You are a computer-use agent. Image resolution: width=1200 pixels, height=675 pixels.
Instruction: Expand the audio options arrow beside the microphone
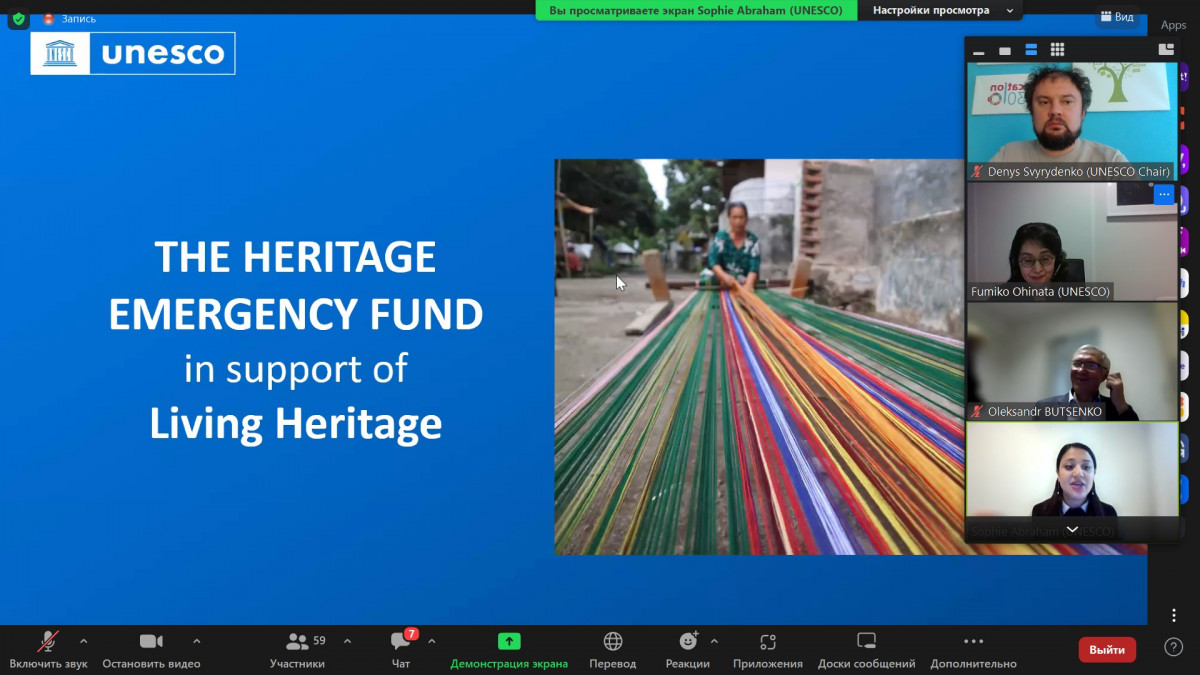click(x=83, y=641)
